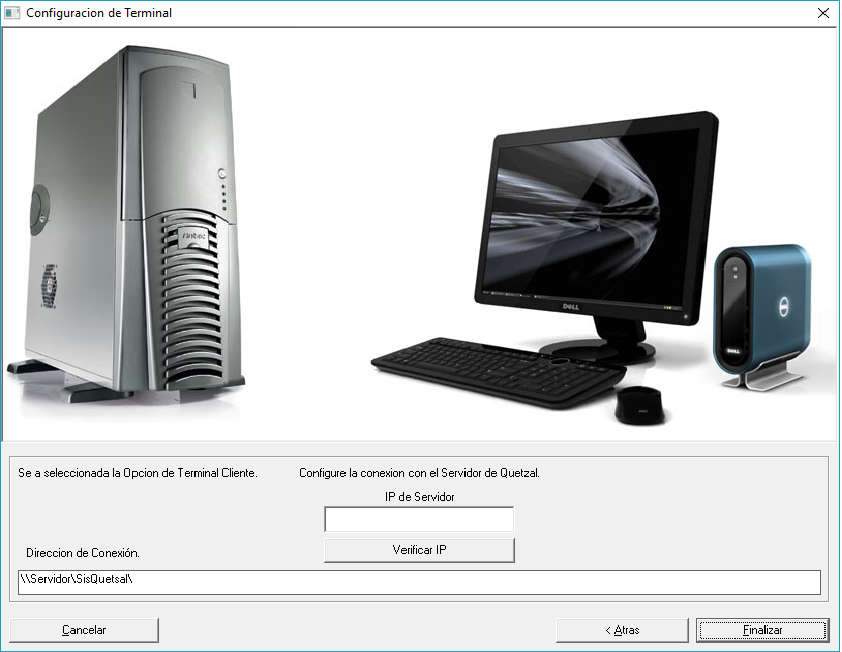Focus the IP de Servidor input field
Image resolution: width=842 pixels, height=652 pixels.
(418, 520)
